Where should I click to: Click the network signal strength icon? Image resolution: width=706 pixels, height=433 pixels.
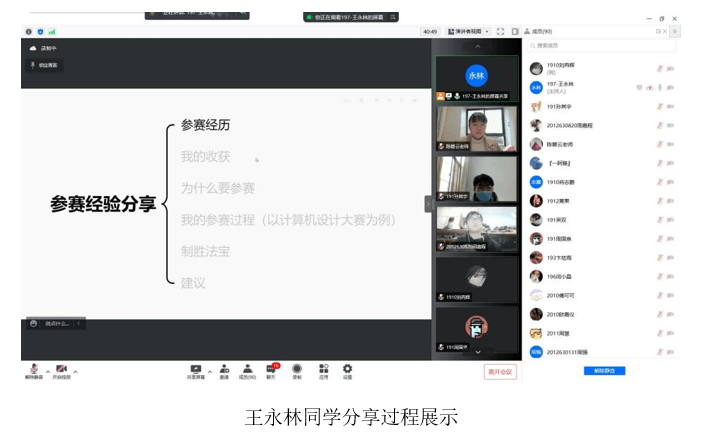[x=52, y=31]
